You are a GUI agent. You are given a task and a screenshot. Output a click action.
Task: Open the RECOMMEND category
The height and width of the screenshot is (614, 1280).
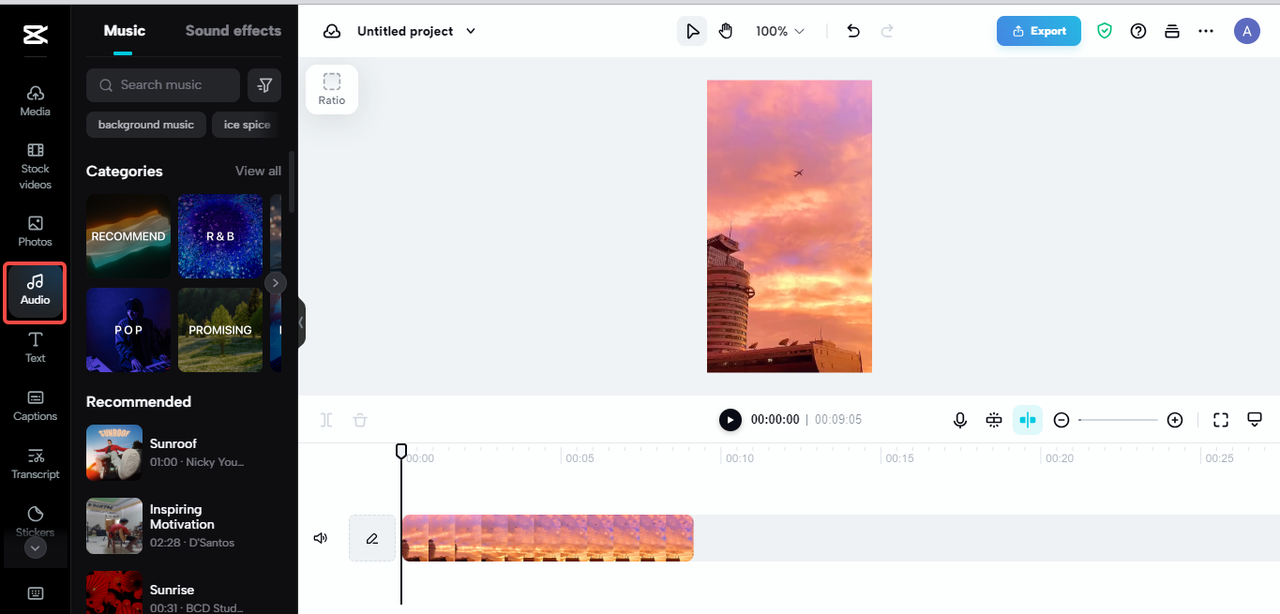tap(128, 236)
